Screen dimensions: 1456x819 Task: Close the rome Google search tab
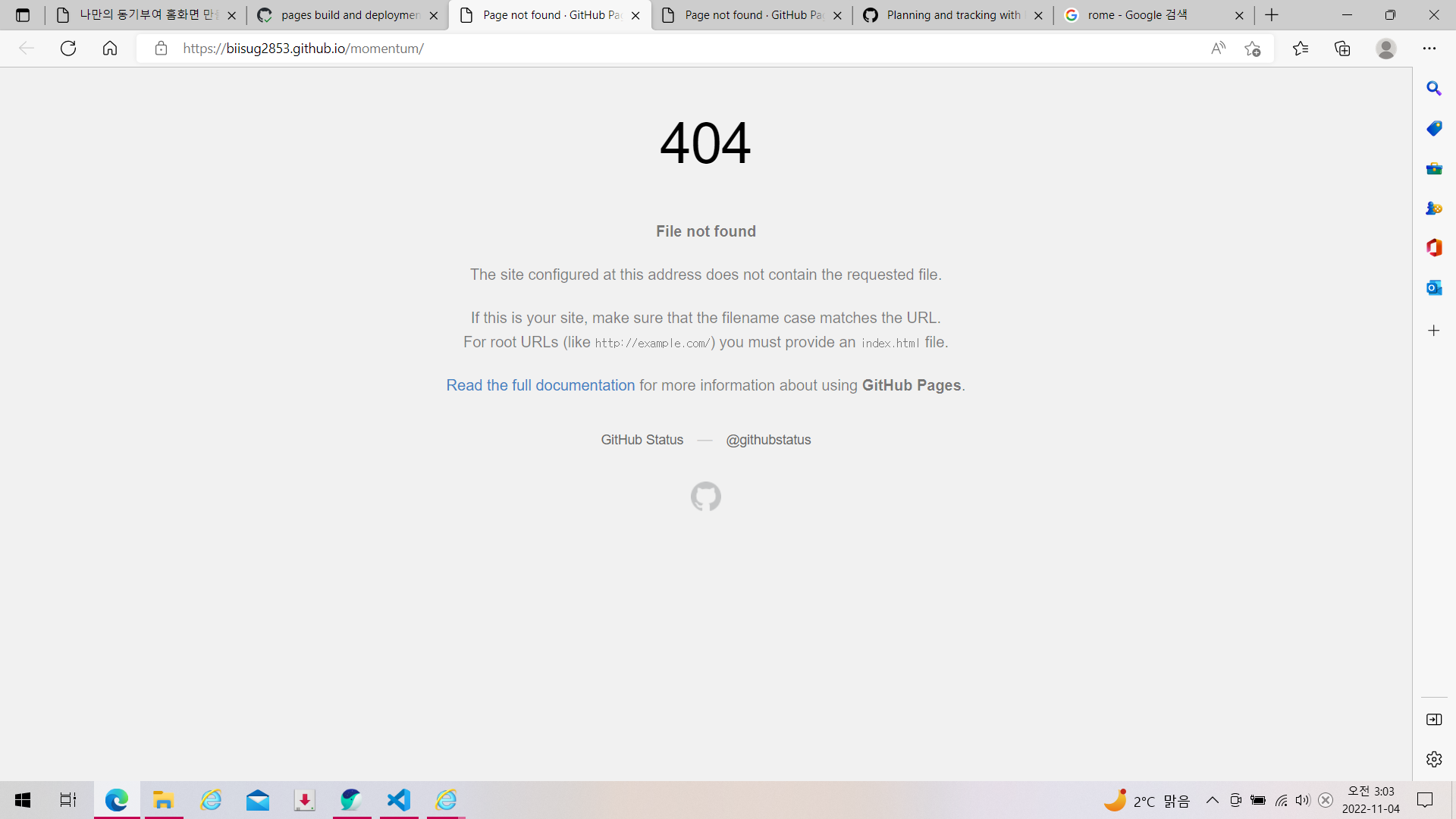tap(1239, 15)
